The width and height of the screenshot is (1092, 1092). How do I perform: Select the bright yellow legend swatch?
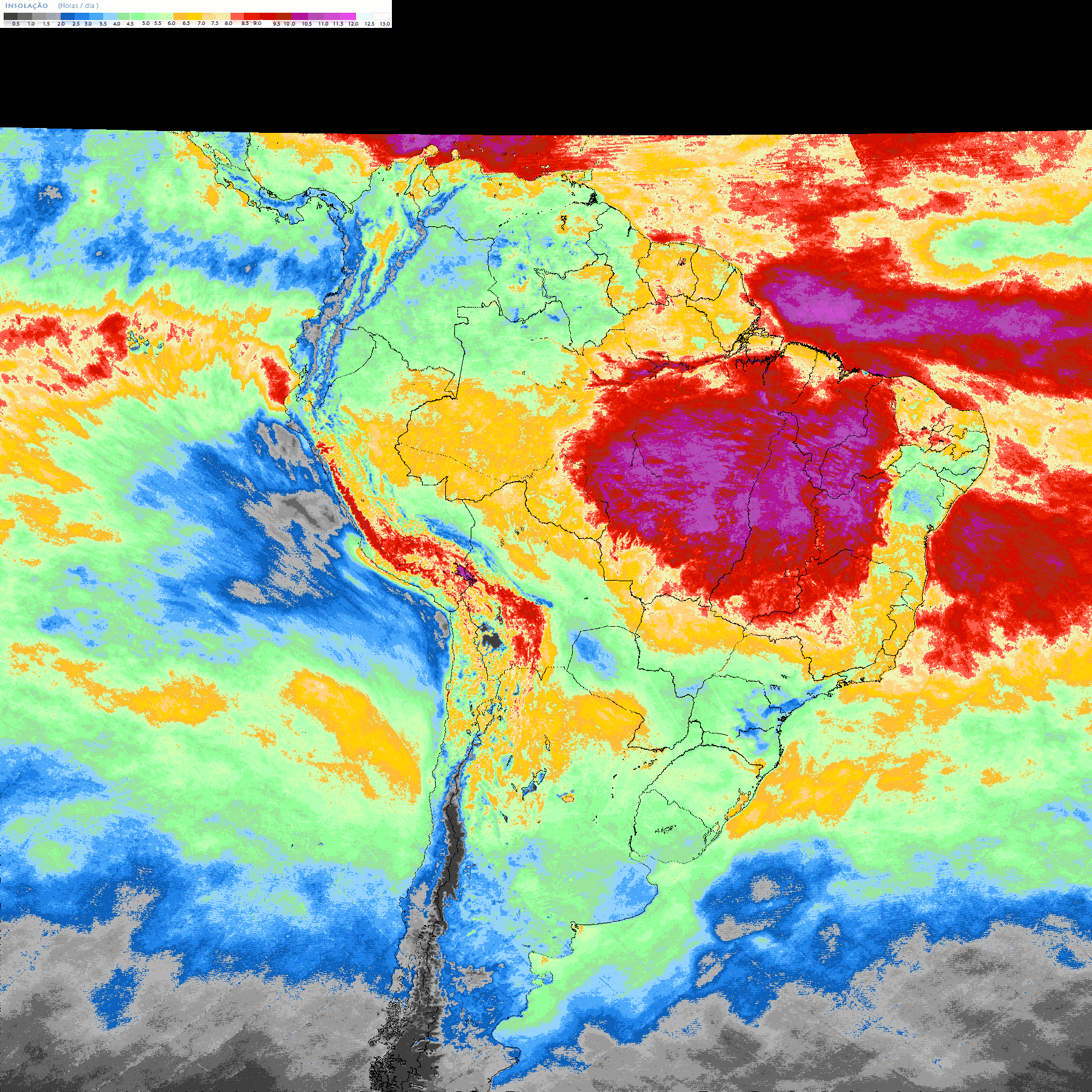[195, 16]
